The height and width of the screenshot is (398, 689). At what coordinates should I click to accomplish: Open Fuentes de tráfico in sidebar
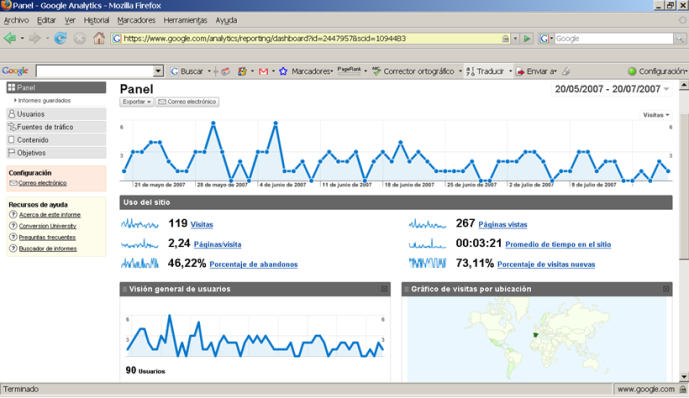tap(56, 127)
